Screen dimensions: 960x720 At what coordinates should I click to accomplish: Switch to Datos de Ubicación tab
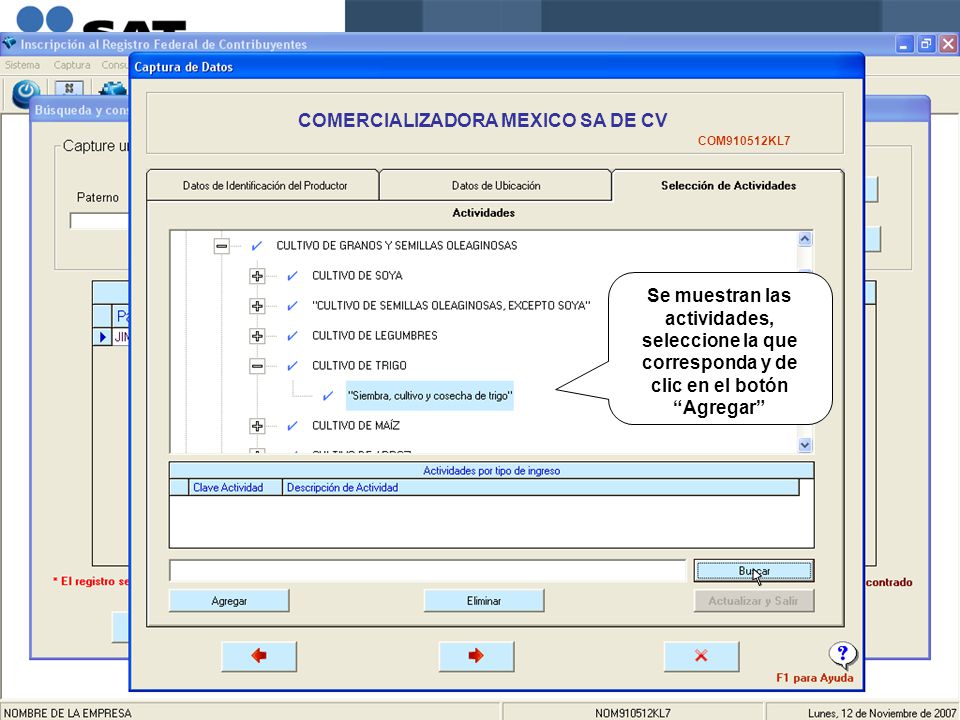(x=496, y=186)
